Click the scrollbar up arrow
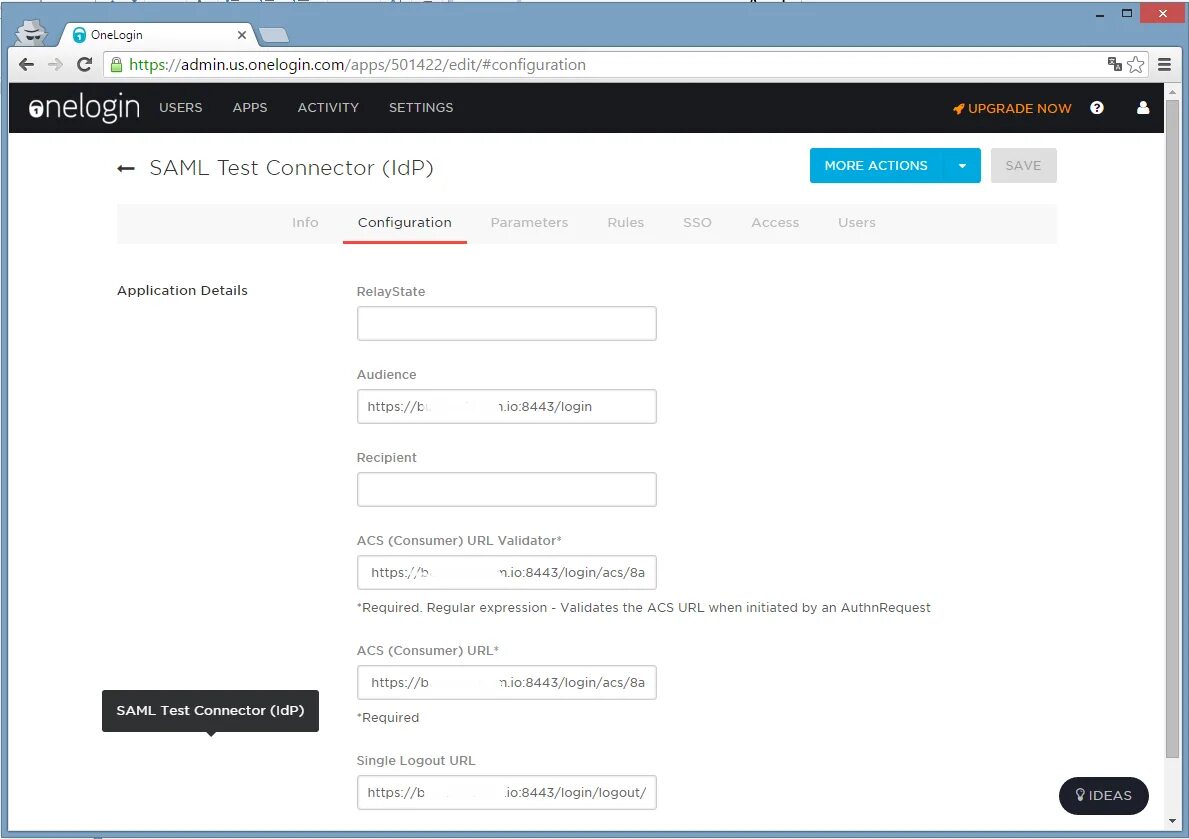Viewport: 1189px width, 839px height. (x=1172, y=91)
